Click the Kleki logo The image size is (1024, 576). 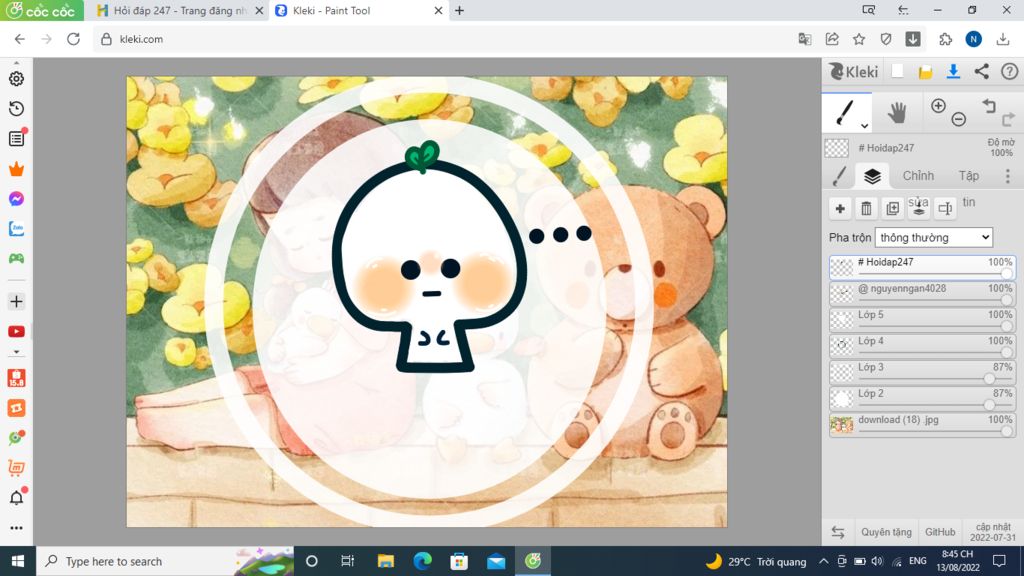tap(854, 71)
